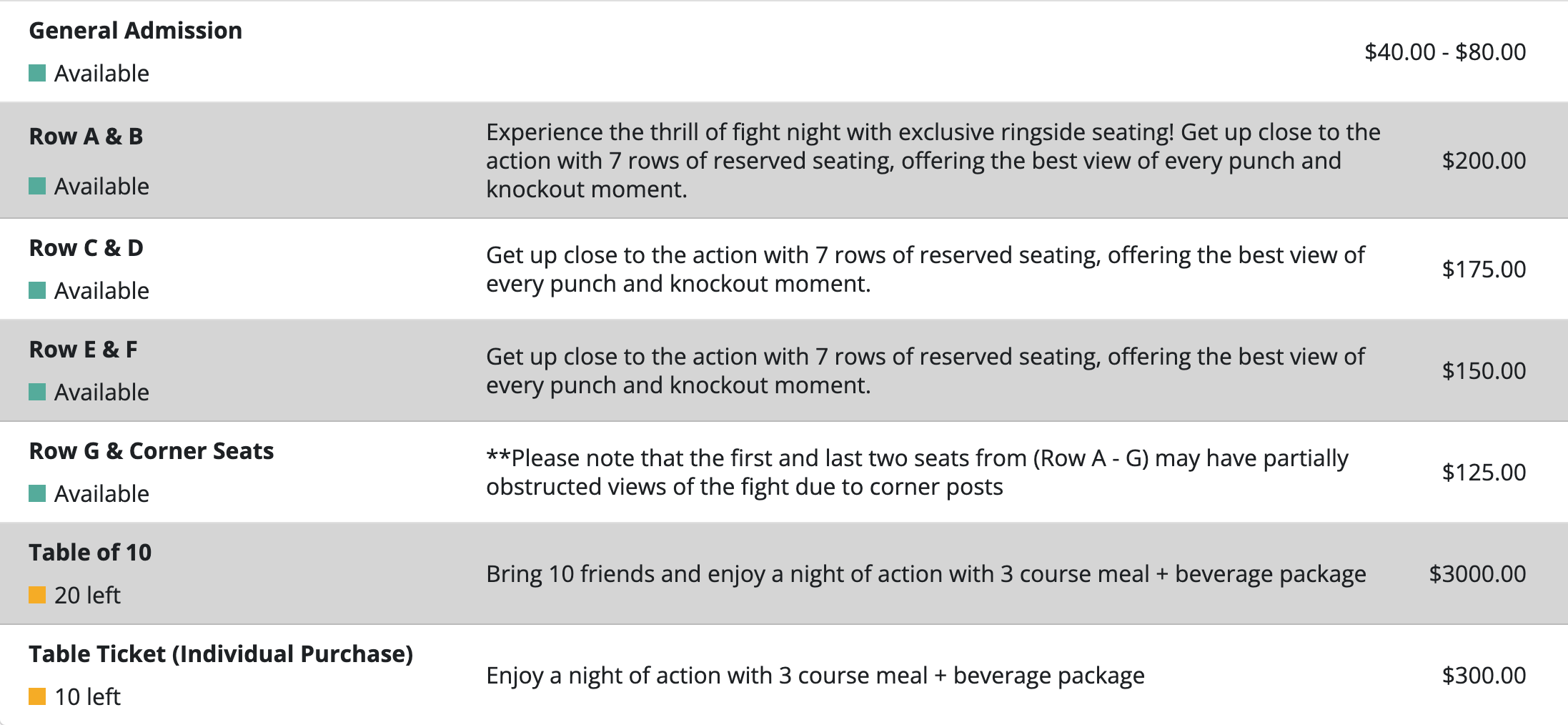
Task: Select Row G & Corner Seats heading
Action: [151, 451]
